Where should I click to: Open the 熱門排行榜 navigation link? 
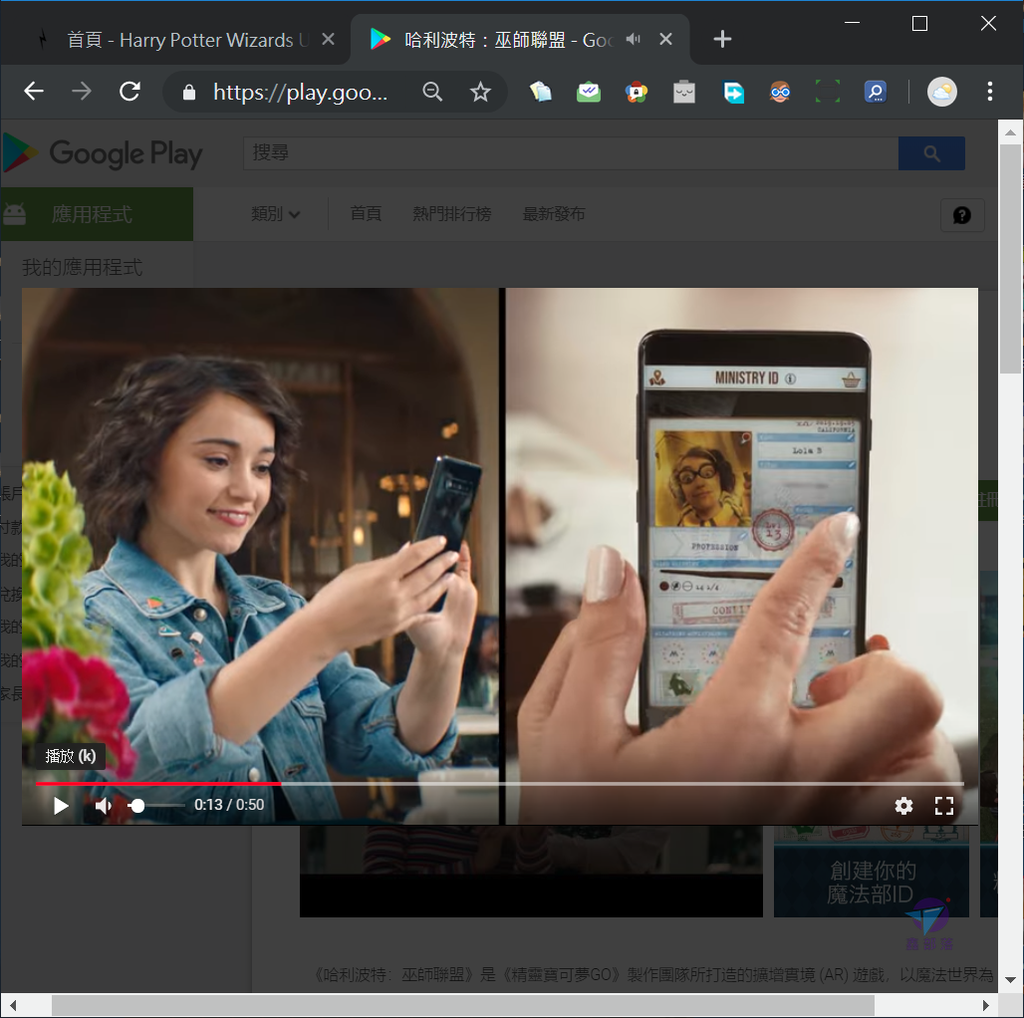pyautogui.click(x=451, y=214)
